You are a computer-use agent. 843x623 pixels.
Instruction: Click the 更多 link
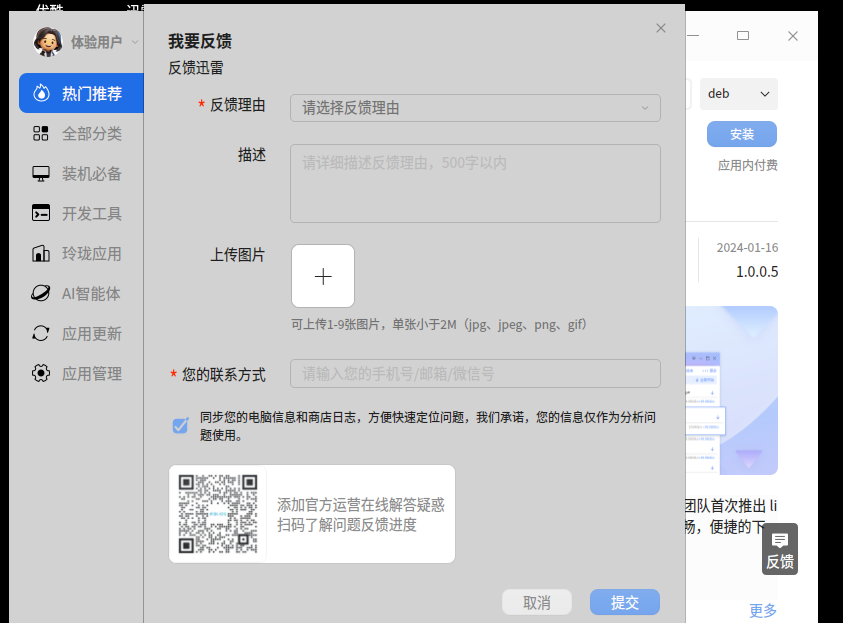pyautogui.click(x=763, y=610)
